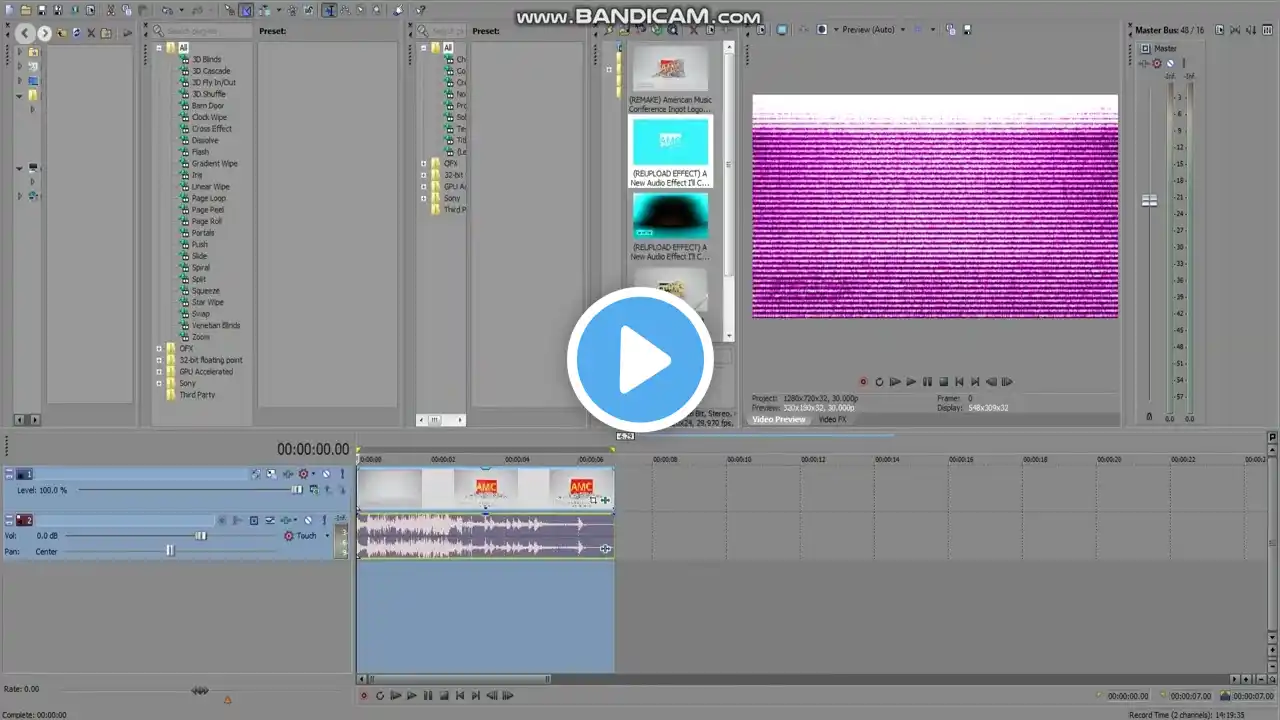Select the Cross Effect transition
The width and height of the screenshot is (1280, 720).
(x=212, y=129)
